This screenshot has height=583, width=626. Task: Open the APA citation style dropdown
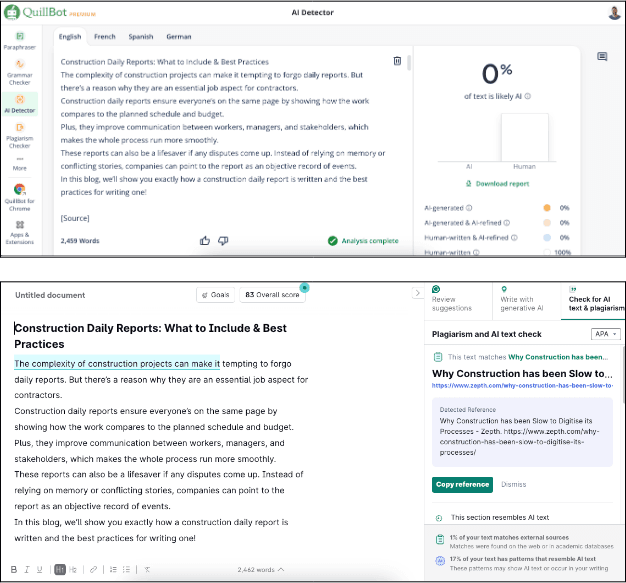[606, 334]
